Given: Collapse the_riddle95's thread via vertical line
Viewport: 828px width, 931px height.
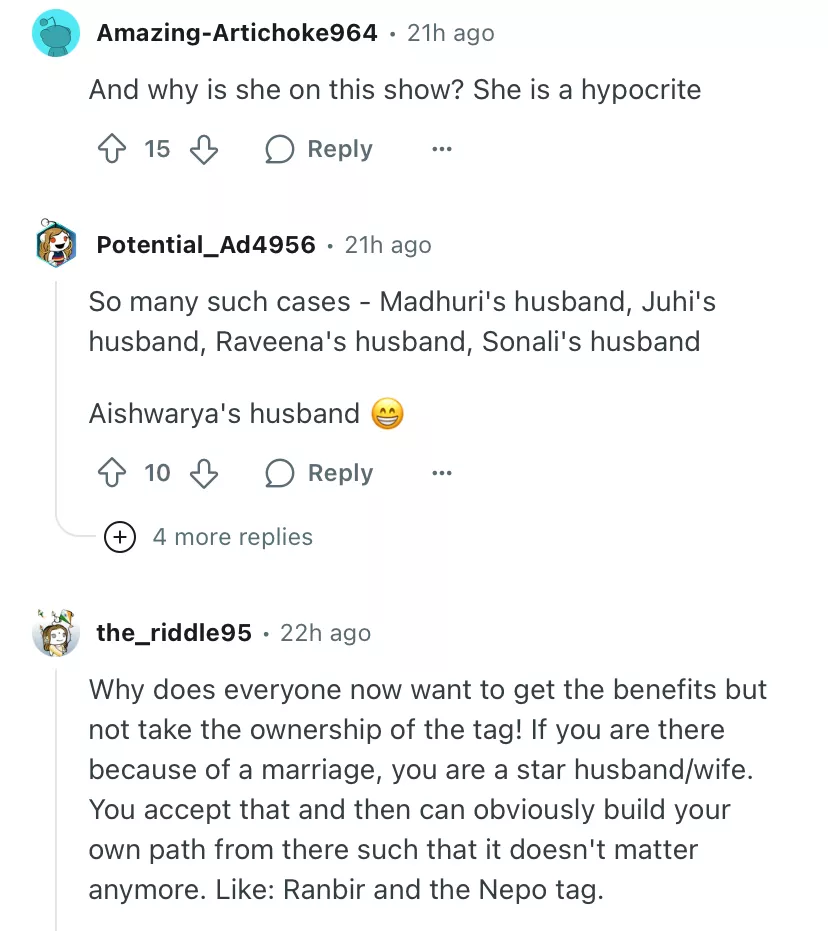Looking at the screenshot, I should click(56, 800).
